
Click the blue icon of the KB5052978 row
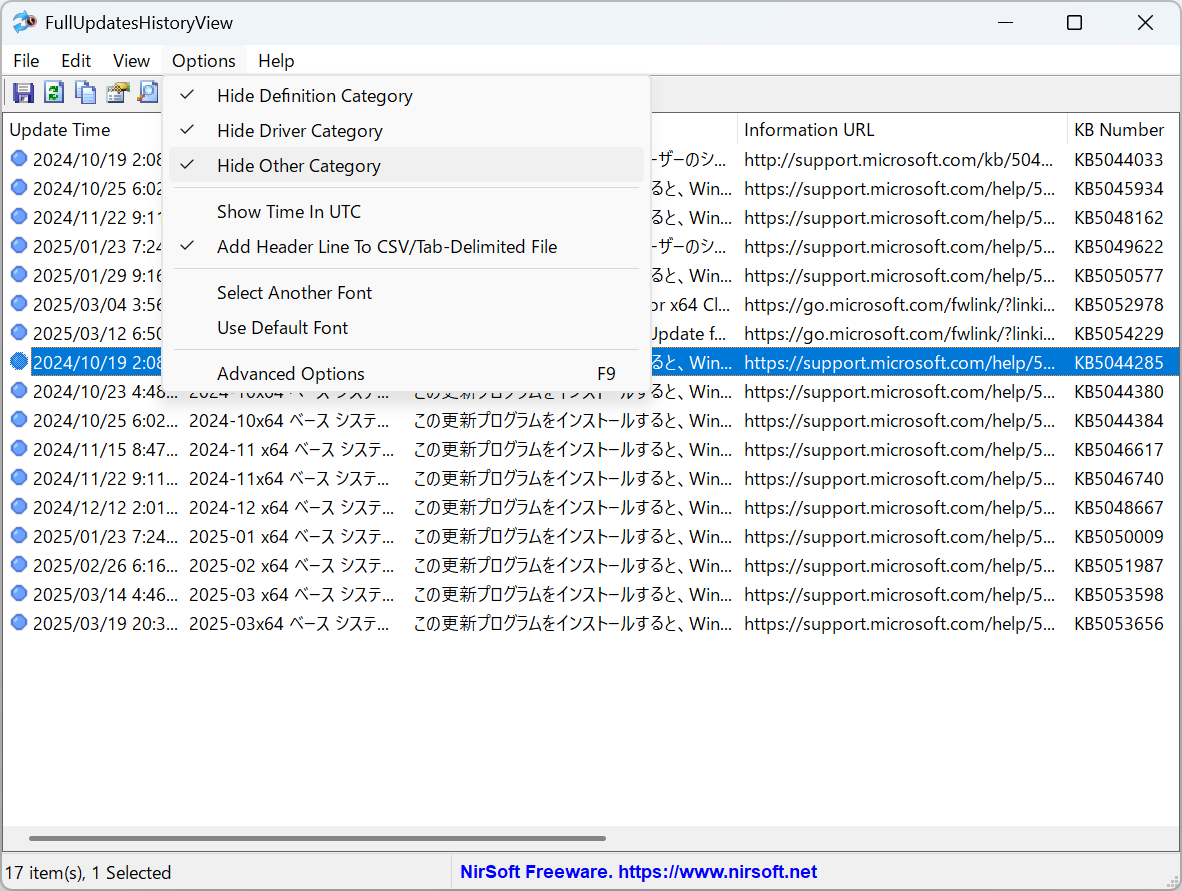19,304
